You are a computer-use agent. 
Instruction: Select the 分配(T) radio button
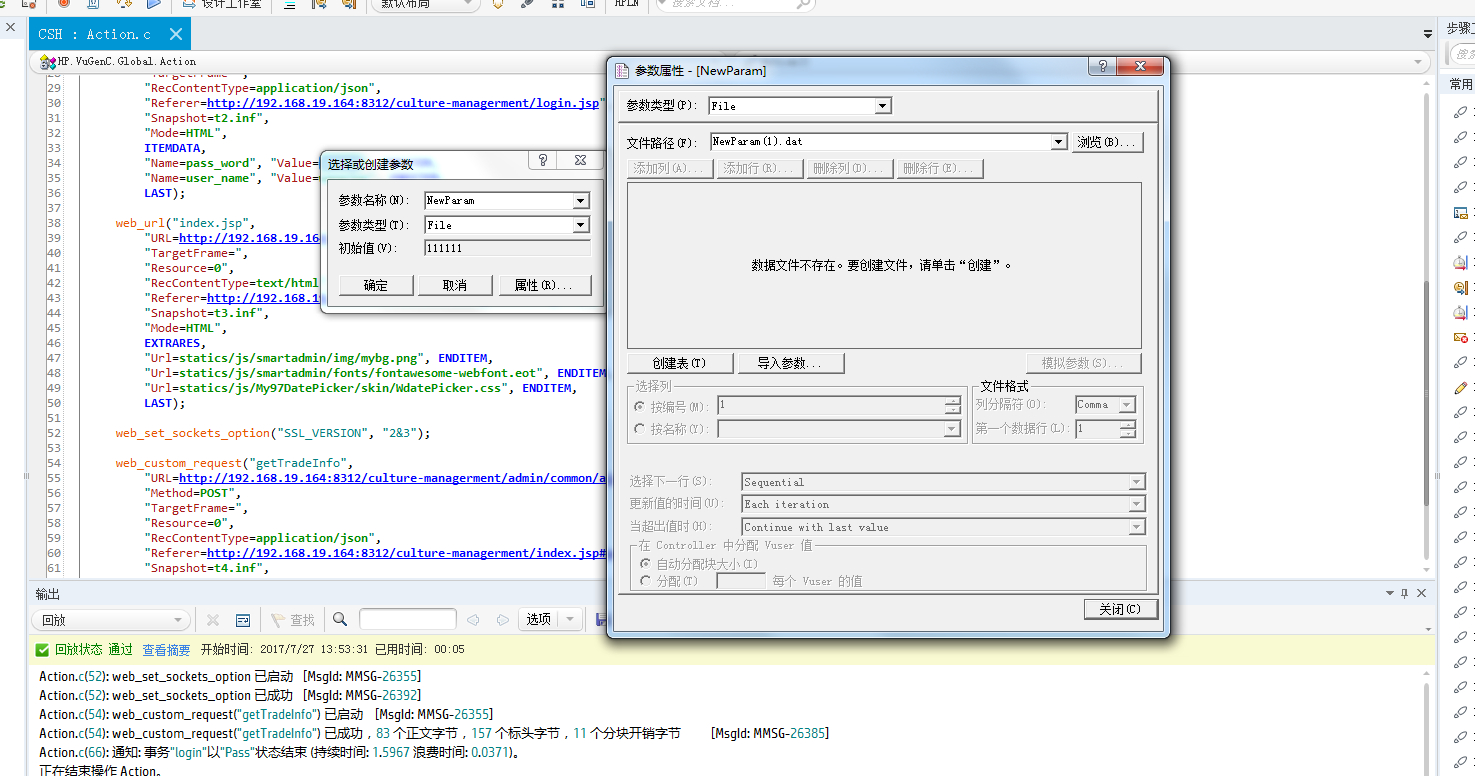[x=645, y=581]
